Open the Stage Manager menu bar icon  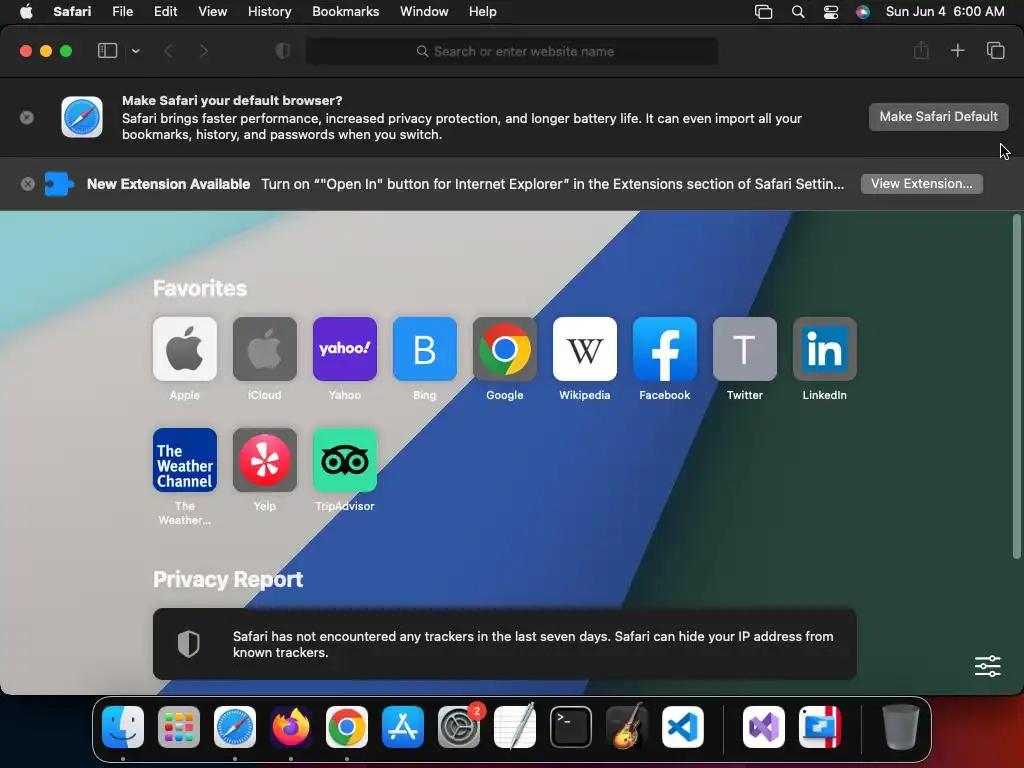coord(763,12)
